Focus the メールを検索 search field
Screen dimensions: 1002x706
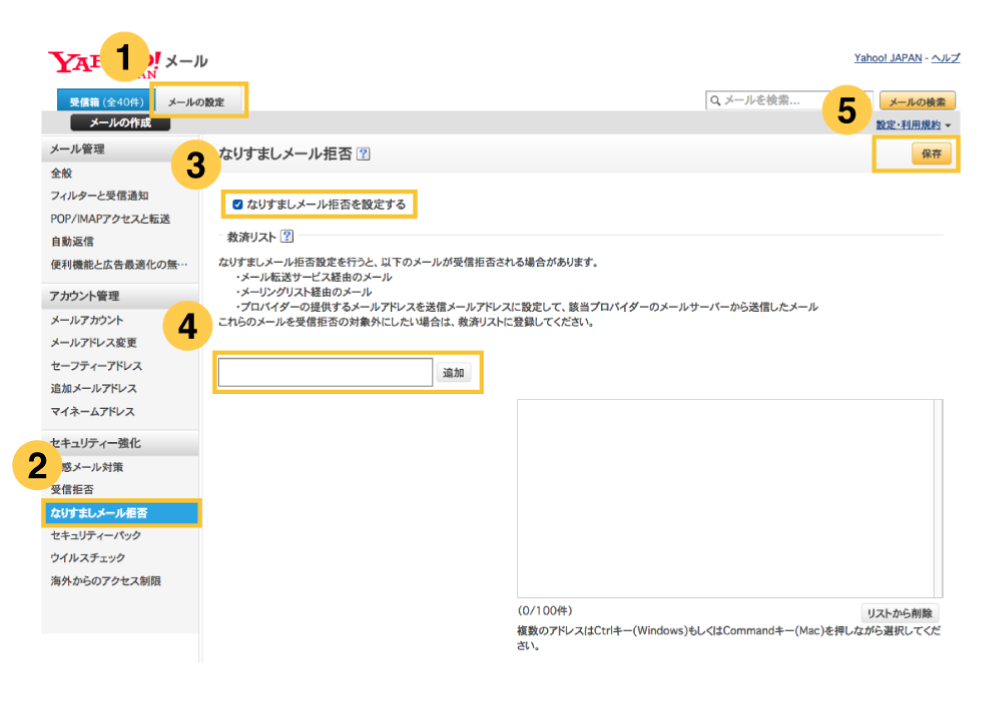click(789, 100)
